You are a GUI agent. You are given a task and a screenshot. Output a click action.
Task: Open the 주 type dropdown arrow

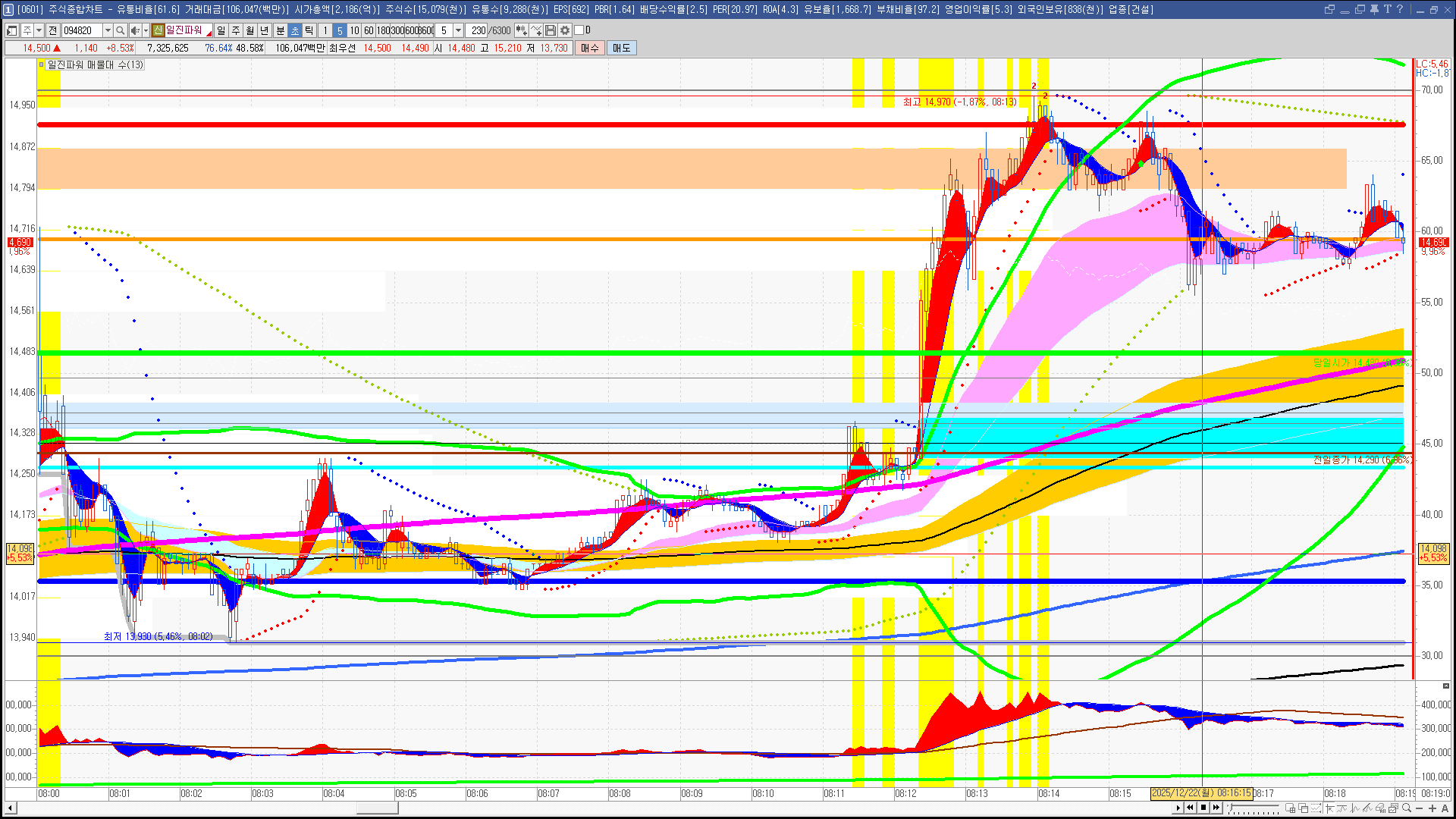[39, 30]
